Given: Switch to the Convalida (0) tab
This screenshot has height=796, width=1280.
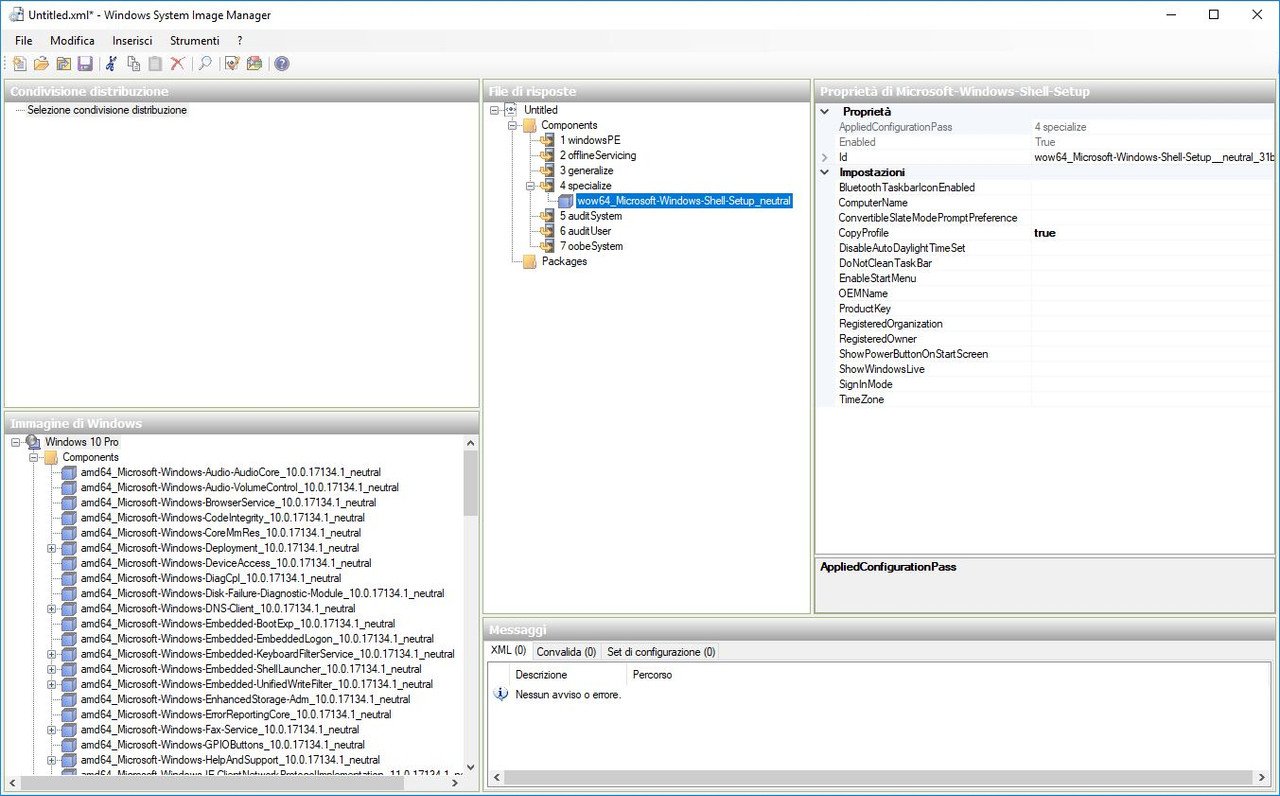Looking at the screenshot, I should pyautogui.click(x=566, y=652).
